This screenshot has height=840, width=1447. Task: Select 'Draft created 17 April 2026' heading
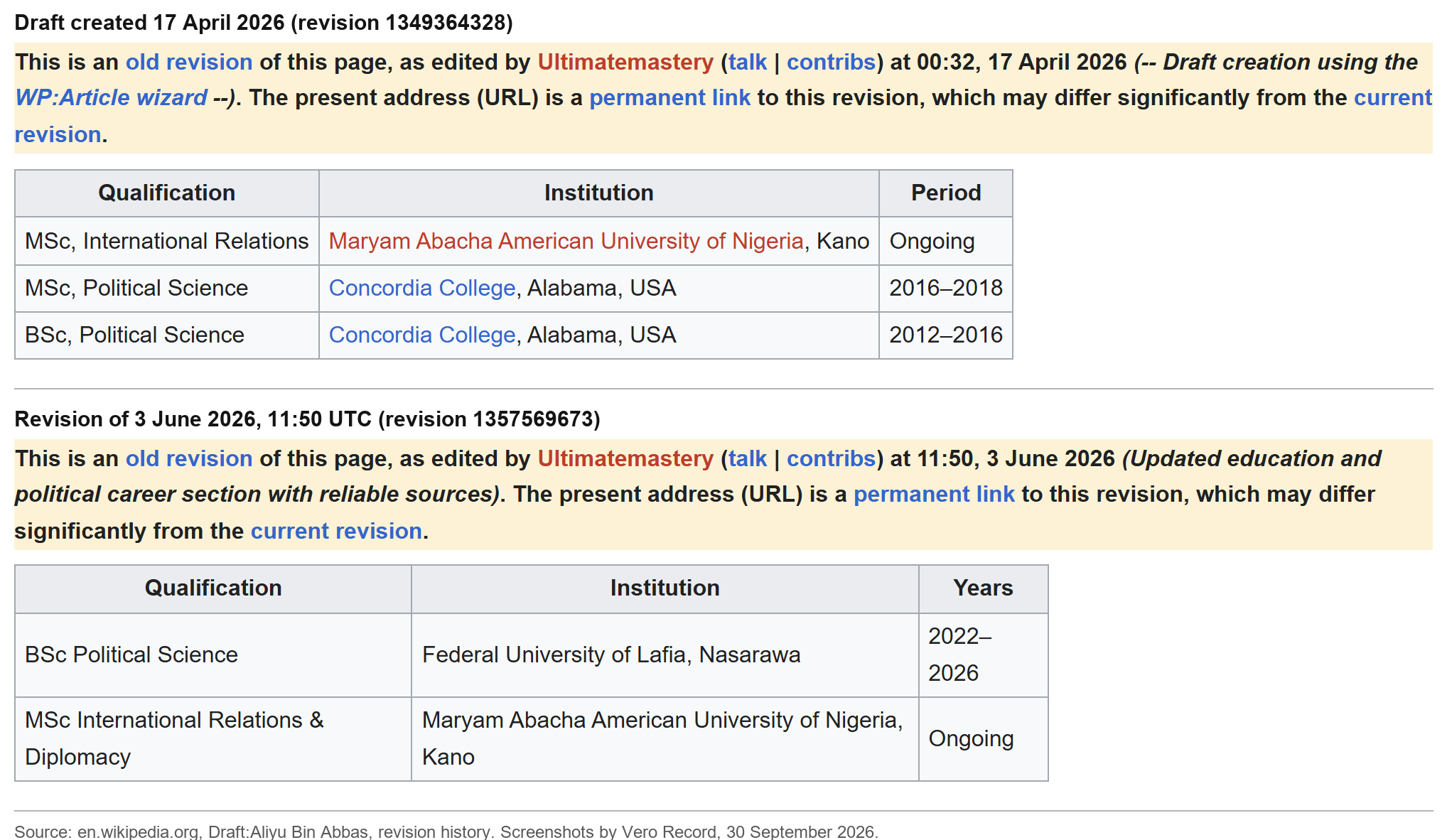click(264, 23)
